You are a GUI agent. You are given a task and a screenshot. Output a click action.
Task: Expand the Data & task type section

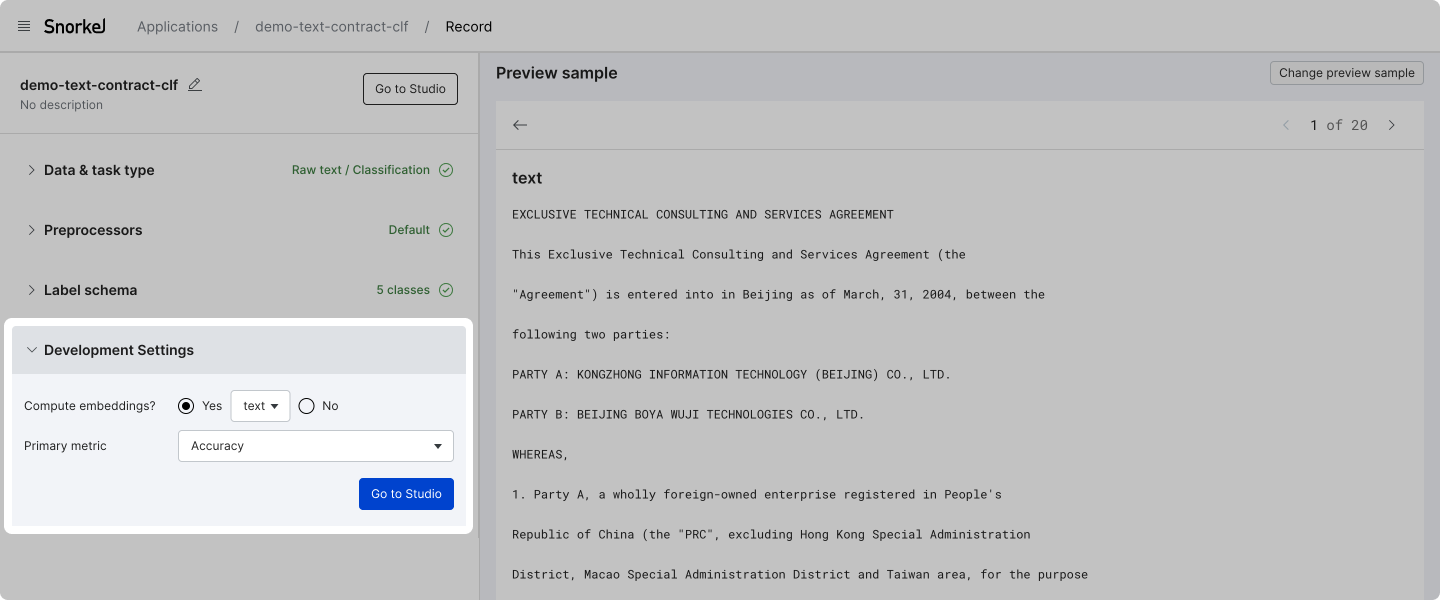tap(32, 170)
